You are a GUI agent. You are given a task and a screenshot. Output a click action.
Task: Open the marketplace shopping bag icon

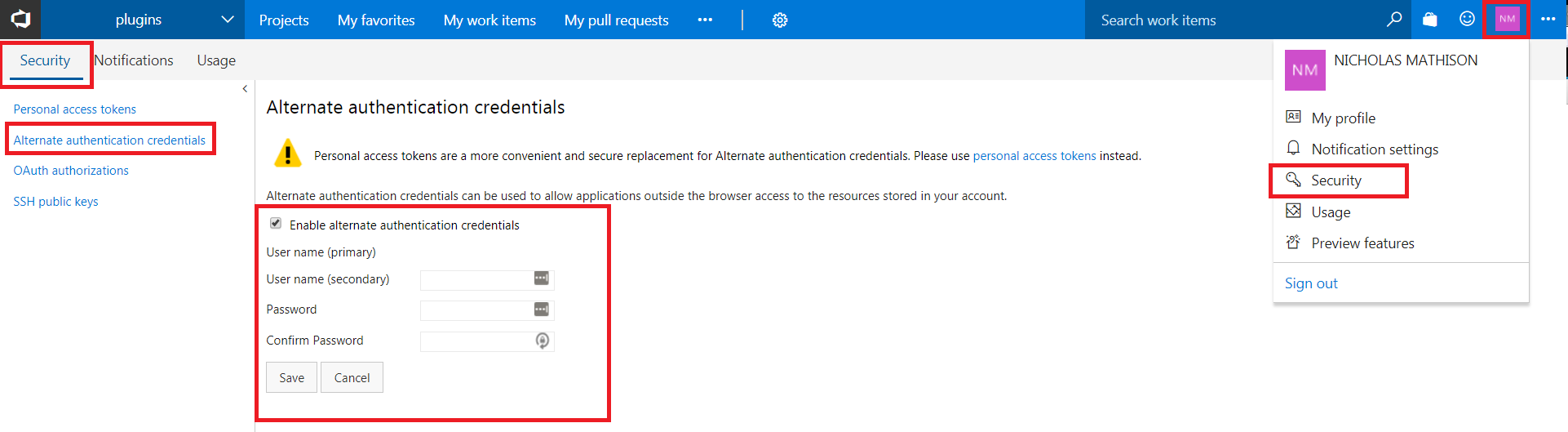1430,20
